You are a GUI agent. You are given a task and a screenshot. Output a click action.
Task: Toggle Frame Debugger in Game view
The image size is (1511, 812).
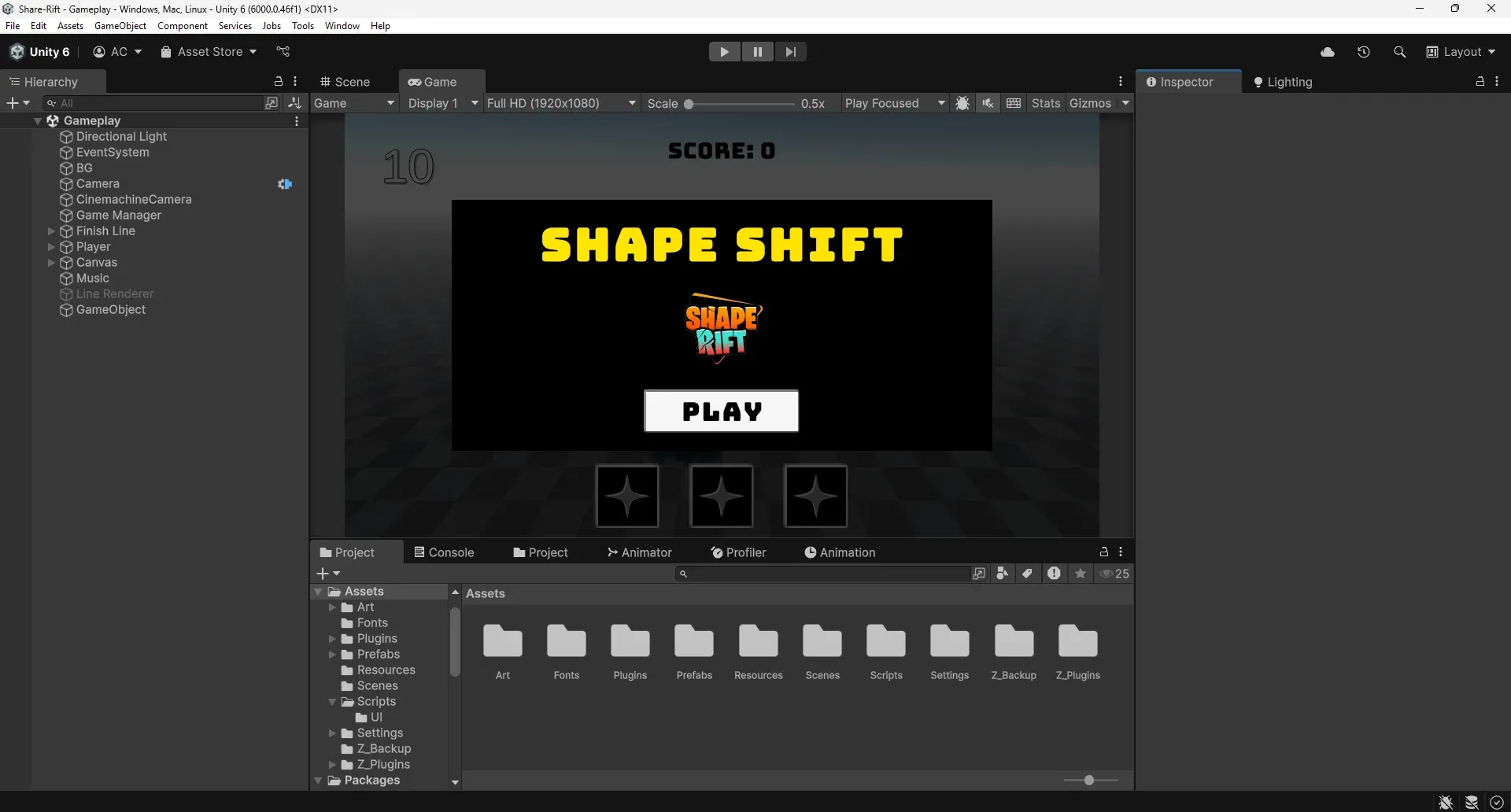tap(962, 103)
